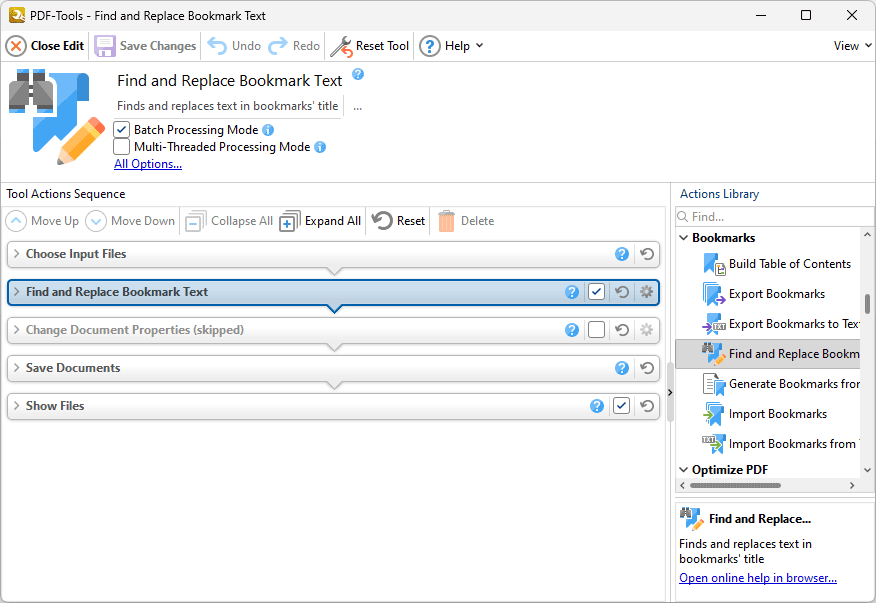876x603 pixels.
Task: Select Generate Bookmarks from action
Action: [x=780, y=384]
